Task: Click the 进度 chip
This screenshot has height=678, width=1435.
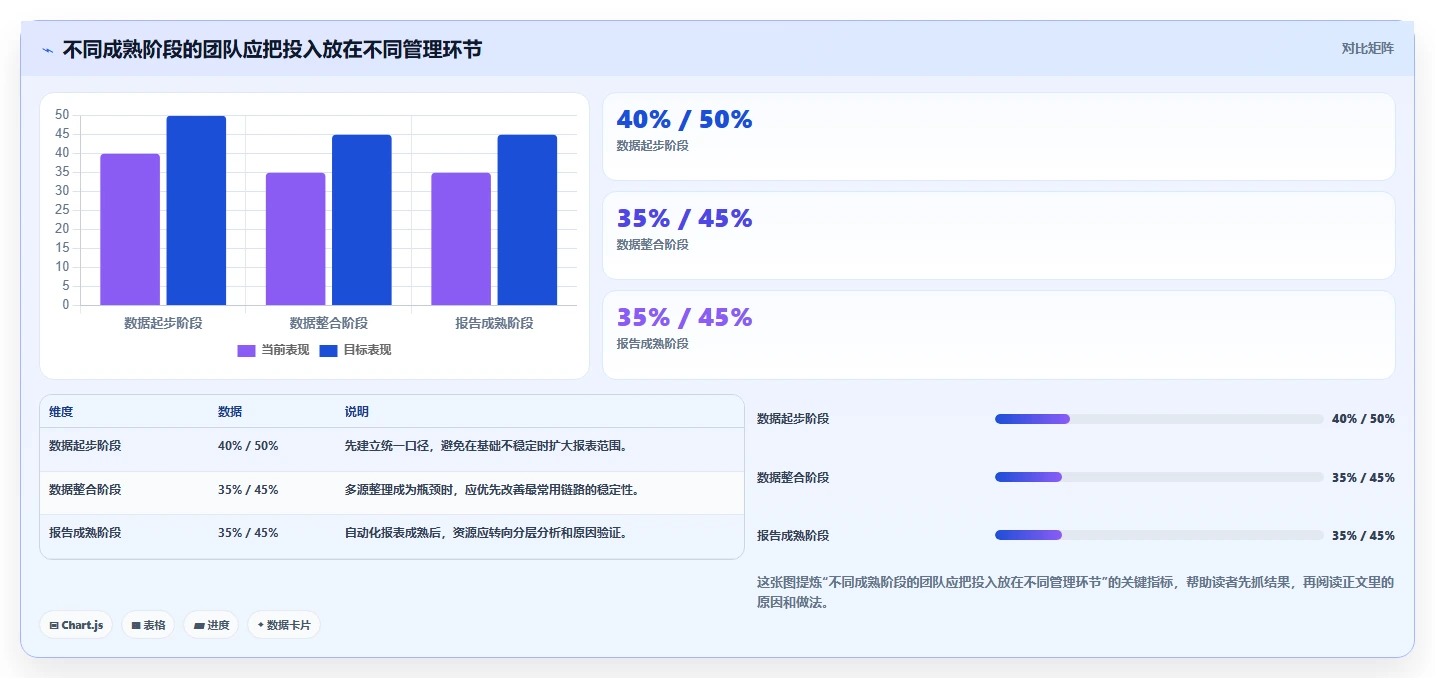Action: point(211,625)
